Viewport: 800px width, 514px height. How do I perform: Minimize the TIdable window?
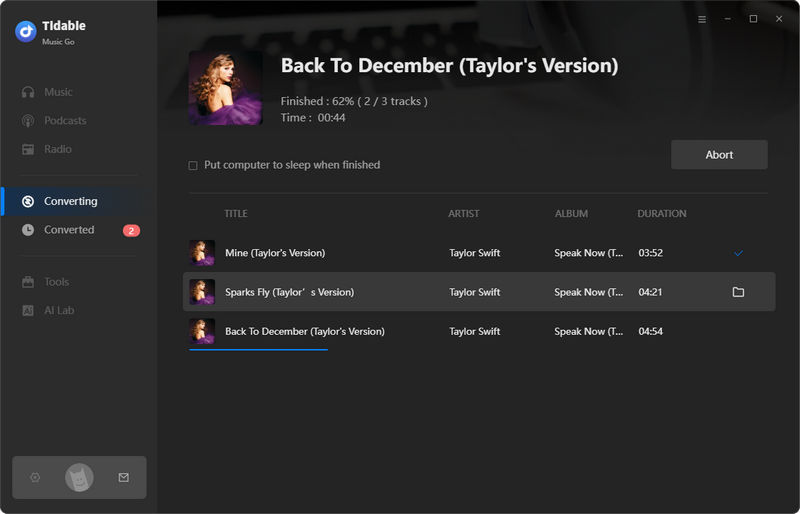click(728, 19)
